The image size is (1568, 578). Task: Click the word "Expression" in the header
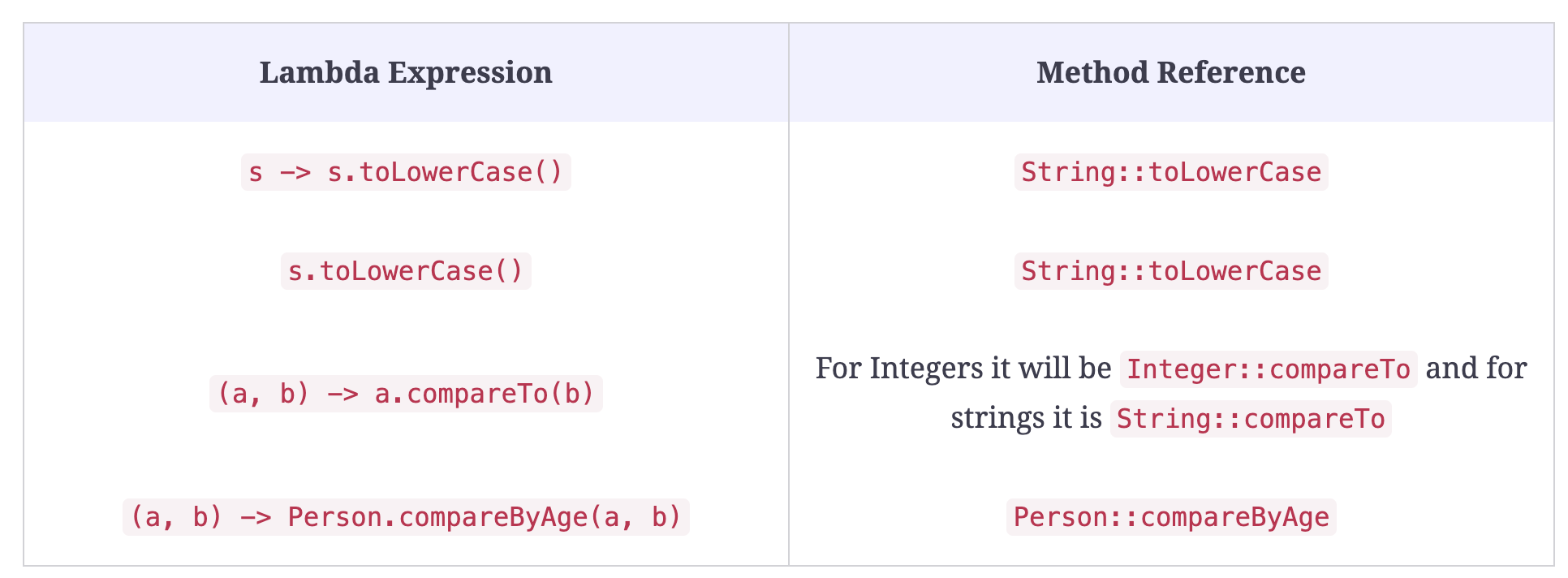[x=470, y=72]
